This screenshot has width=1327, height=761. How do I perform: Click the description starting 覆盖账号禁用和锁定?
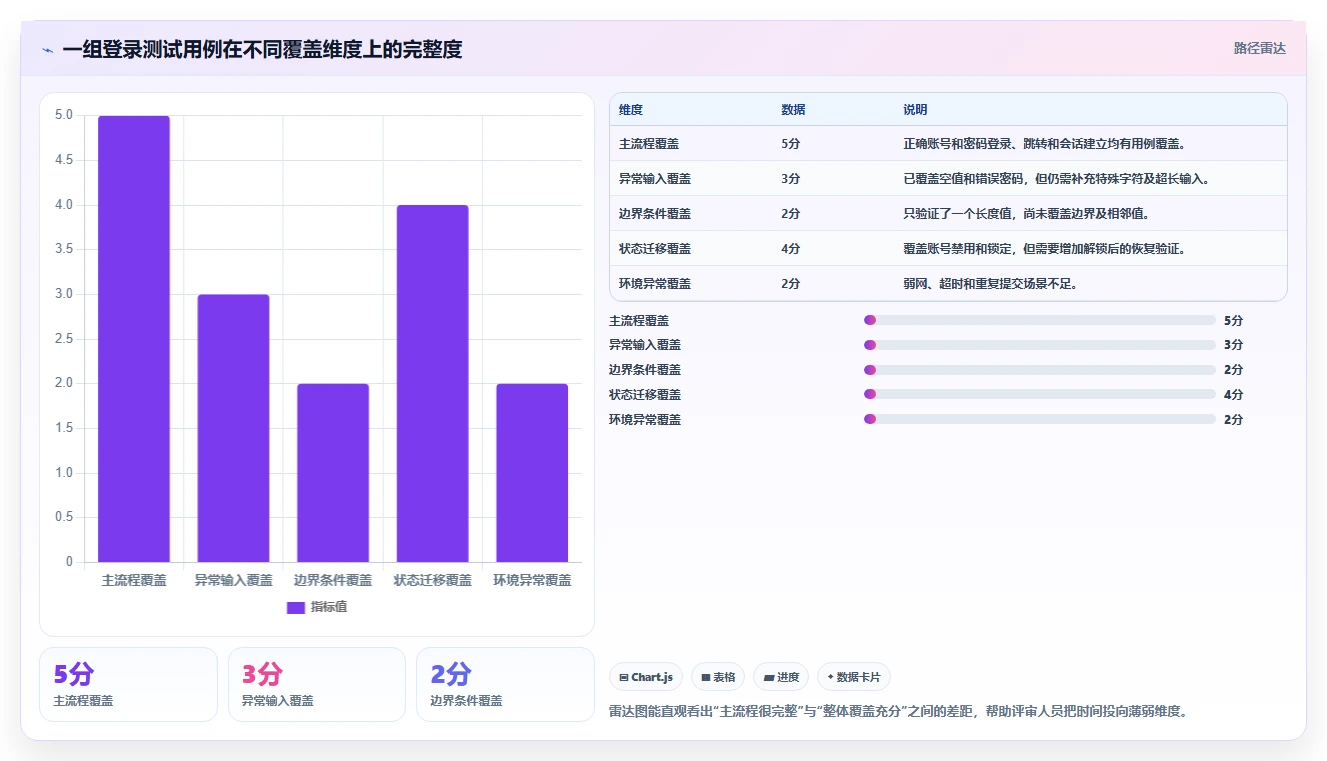click(1045, 249)
